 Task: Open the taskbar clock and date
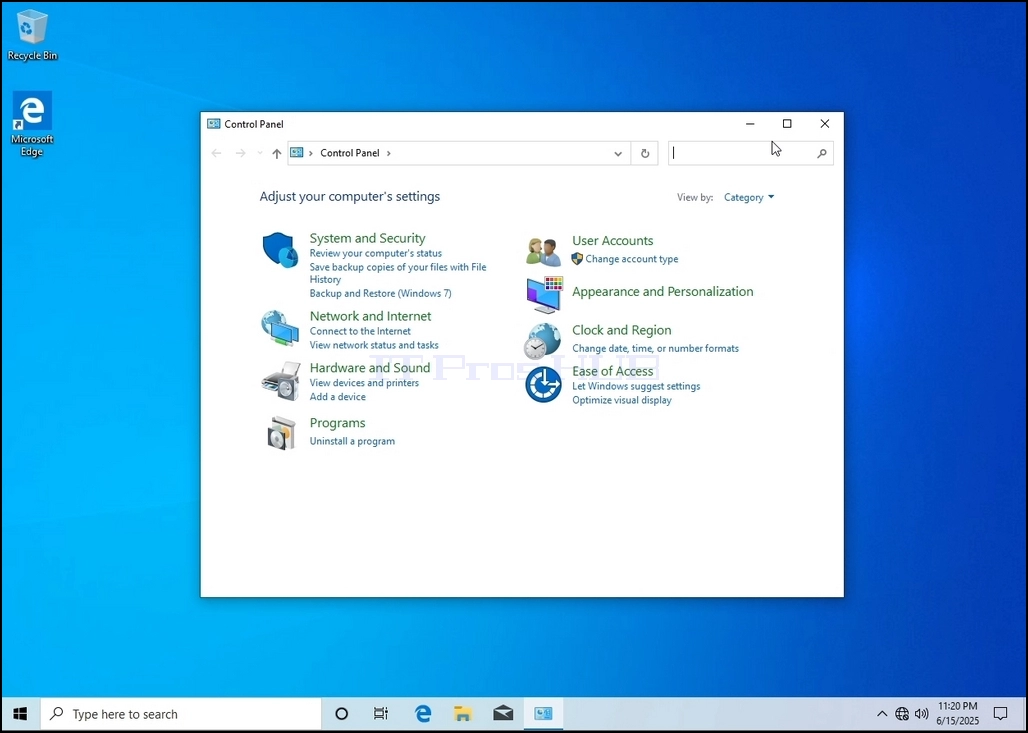(x=957, y=714)
